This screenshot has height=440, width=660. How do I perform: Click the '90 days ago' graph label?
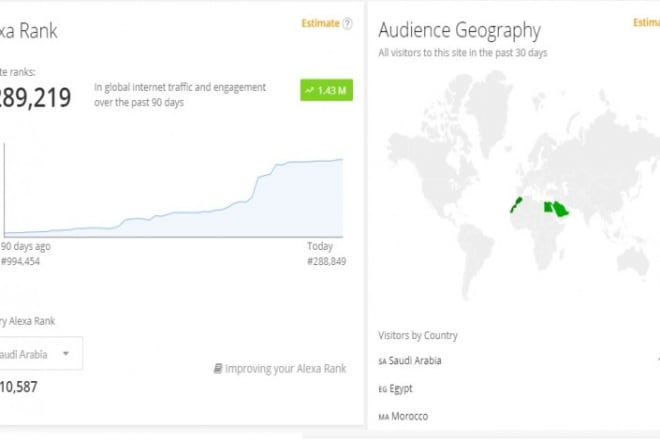coord(26,246)
